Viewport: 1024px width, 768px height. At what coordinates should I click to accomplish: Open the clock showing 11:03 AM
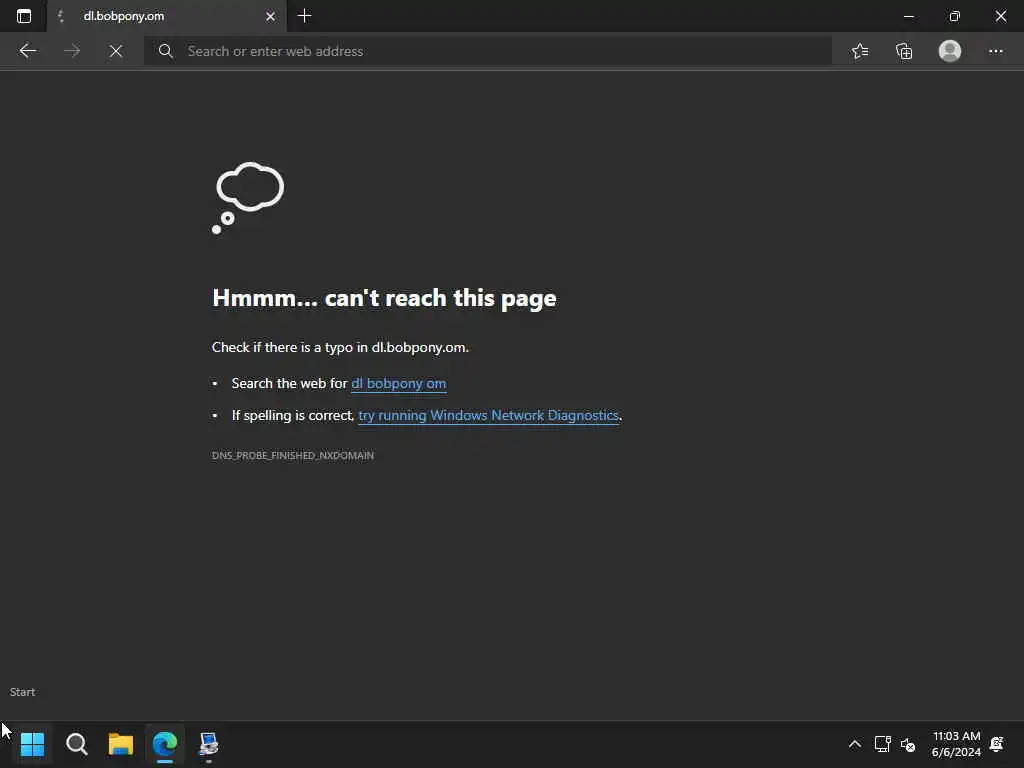click(x=956, y=744)
